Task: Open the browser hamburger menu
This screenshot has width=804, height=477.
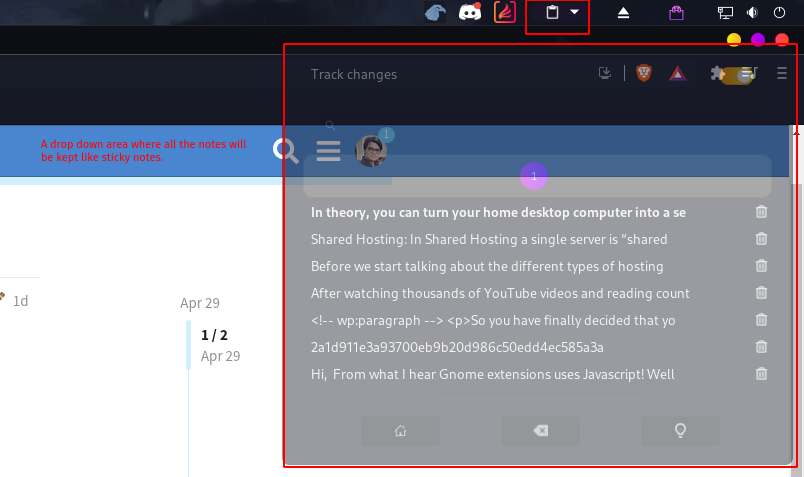Action: click(x=782, y=73)
